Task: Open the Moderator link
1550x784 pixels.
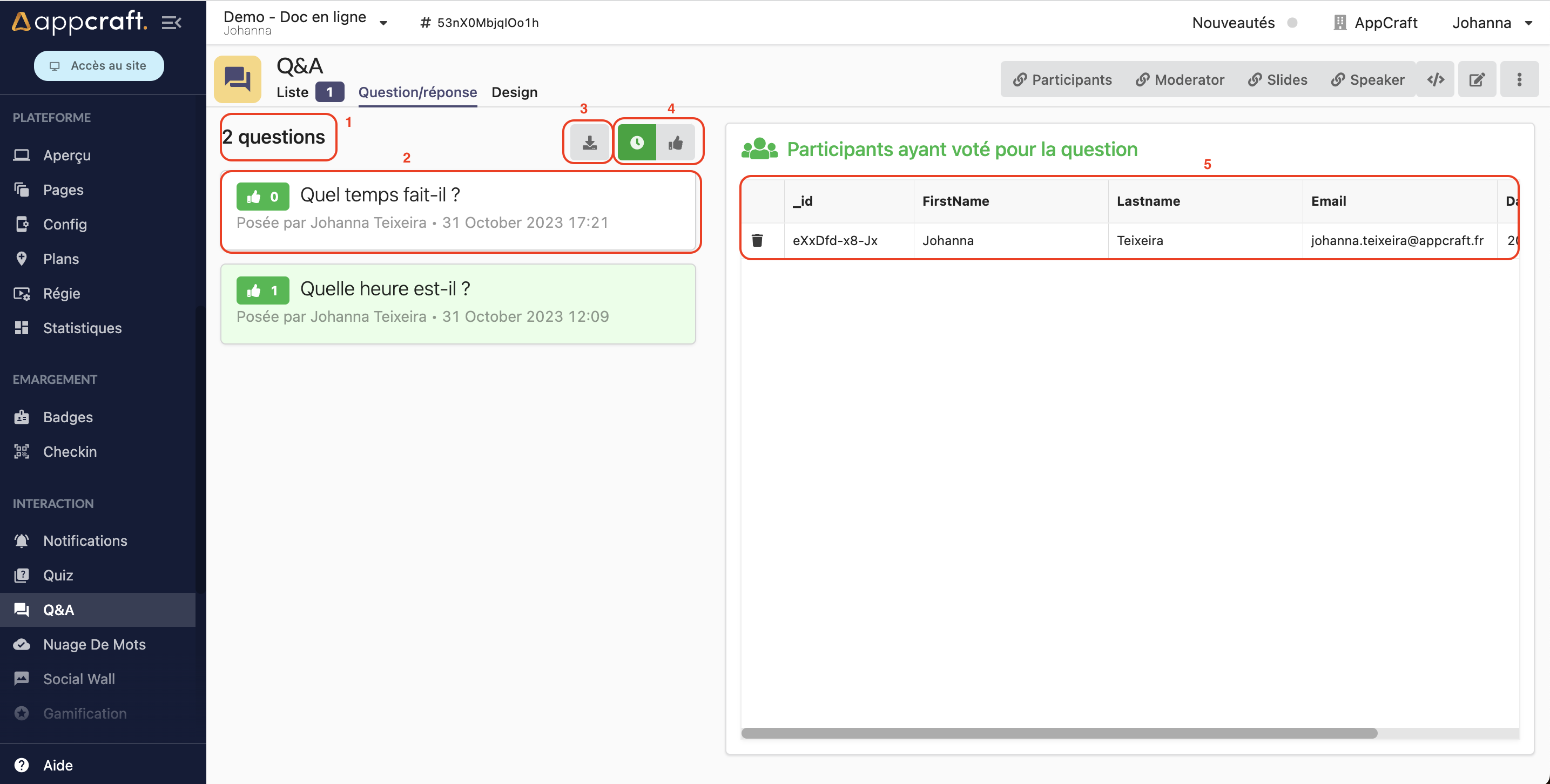Action: 1180,79
